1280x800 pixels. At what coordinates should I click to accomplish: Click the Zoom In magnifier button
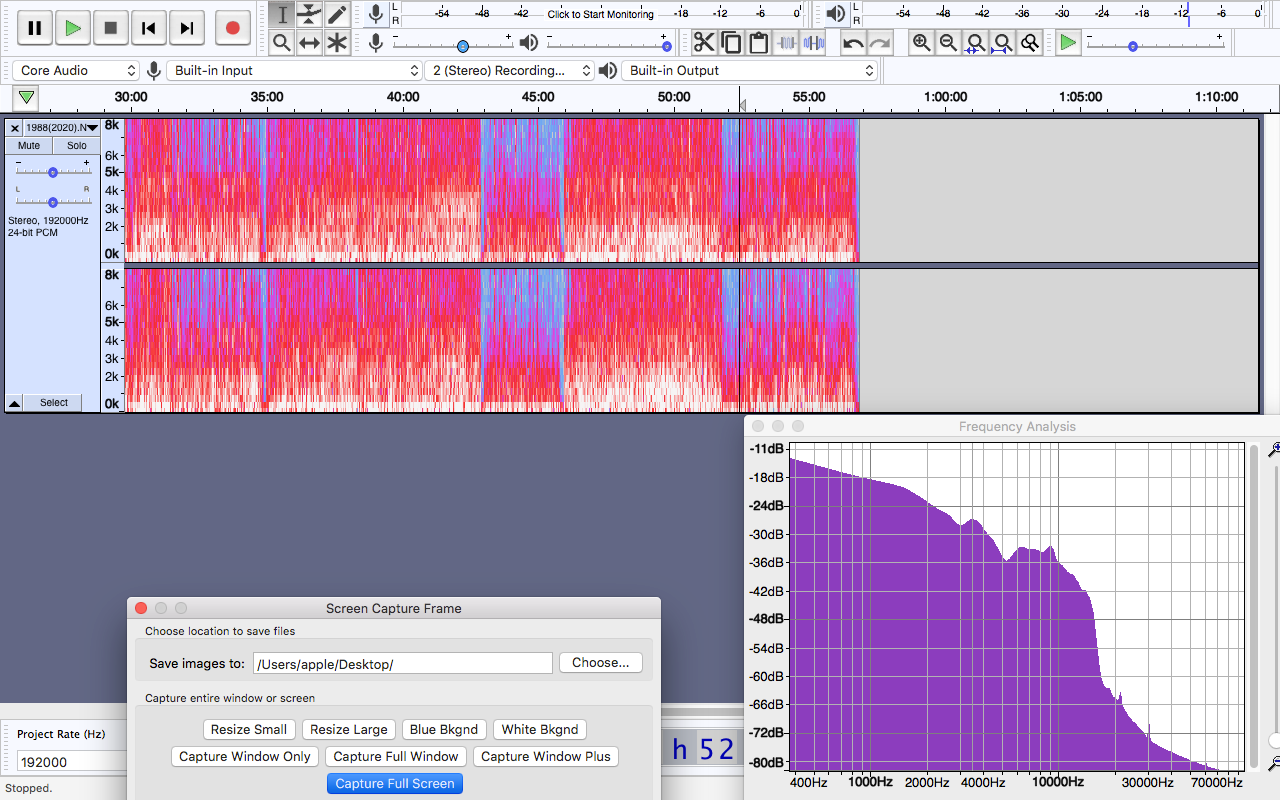click(x=921, y=42)
